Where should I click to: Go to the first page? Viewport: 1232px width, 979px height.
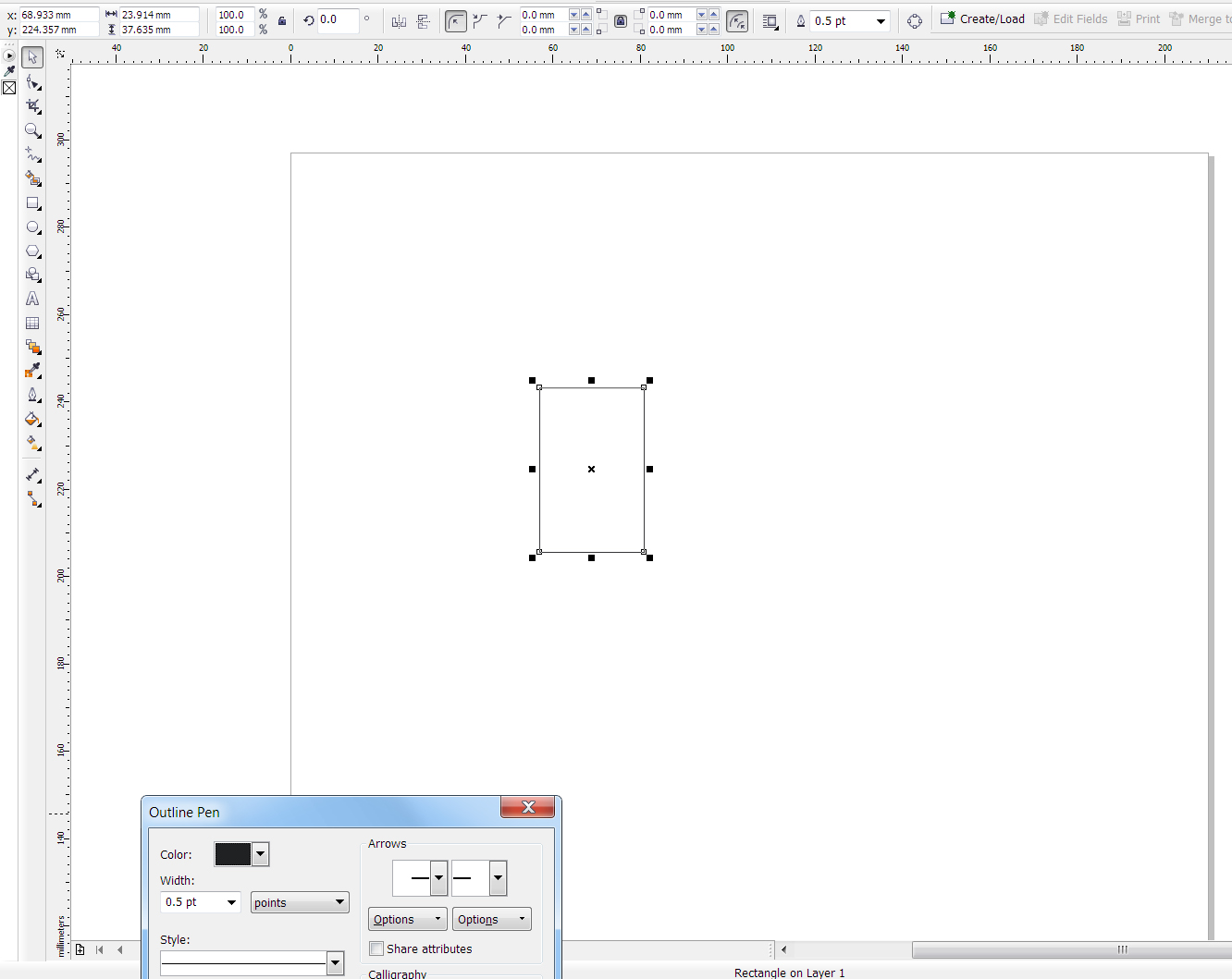(100, 949)
